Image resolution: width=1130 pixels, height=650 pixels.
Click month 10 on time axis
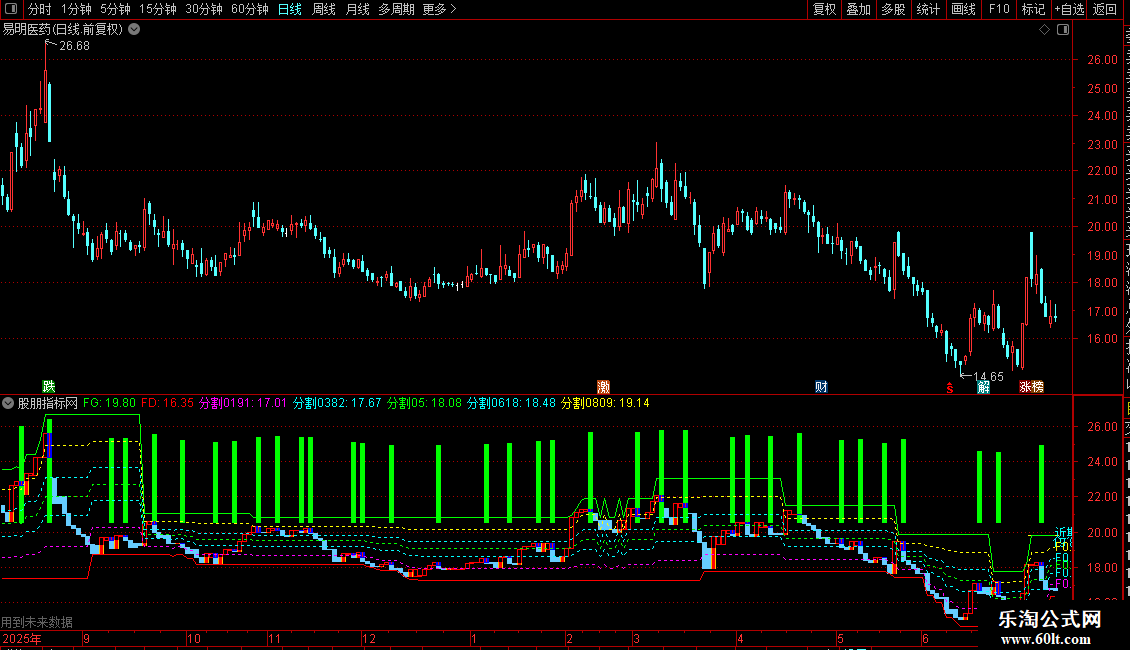(x=193, y=638)
